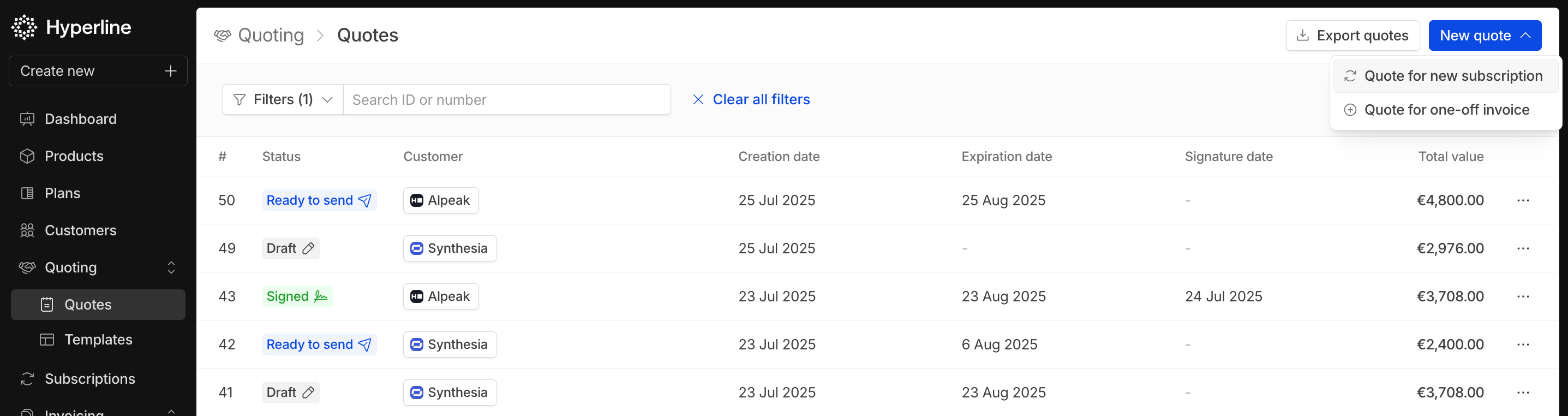Click the €2,976.00 total for quote 49
Viewport: 1568px width, 416px height.
pos(1450,248)
